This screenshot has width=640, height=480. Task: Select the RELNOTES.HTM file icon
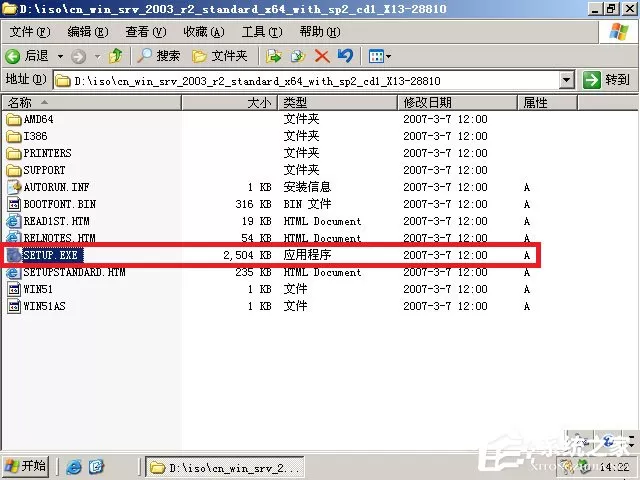click(x=13, y=238)
